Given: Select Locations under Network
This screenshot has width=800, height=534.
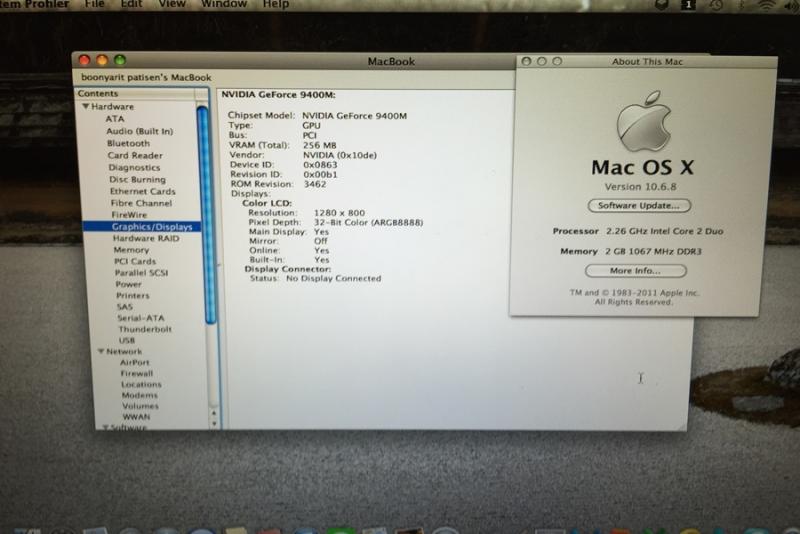Looking at the screenshot, I should pos(141,384).
